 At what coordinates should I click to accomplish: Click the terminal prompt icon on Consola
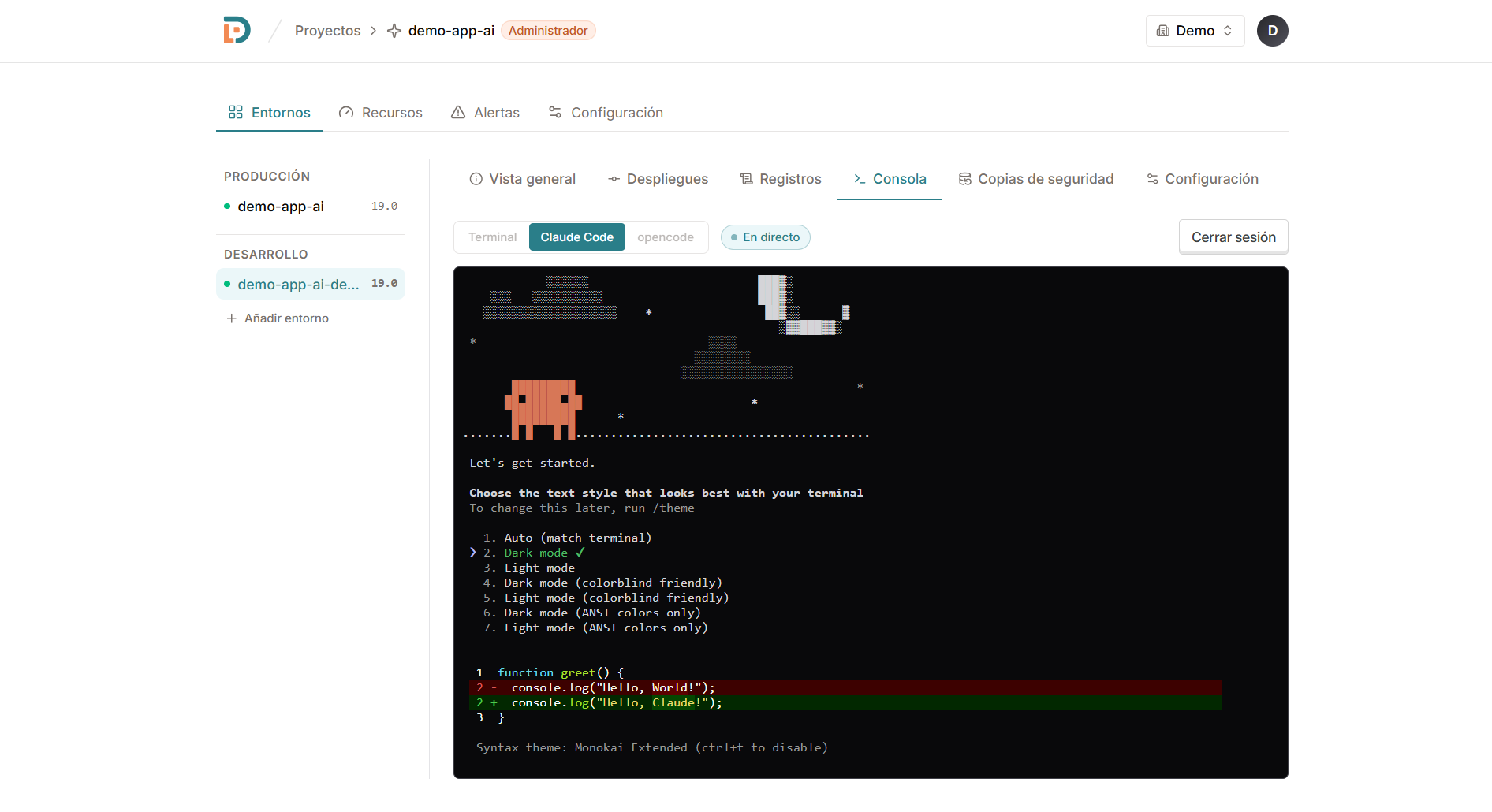[860, 179]
